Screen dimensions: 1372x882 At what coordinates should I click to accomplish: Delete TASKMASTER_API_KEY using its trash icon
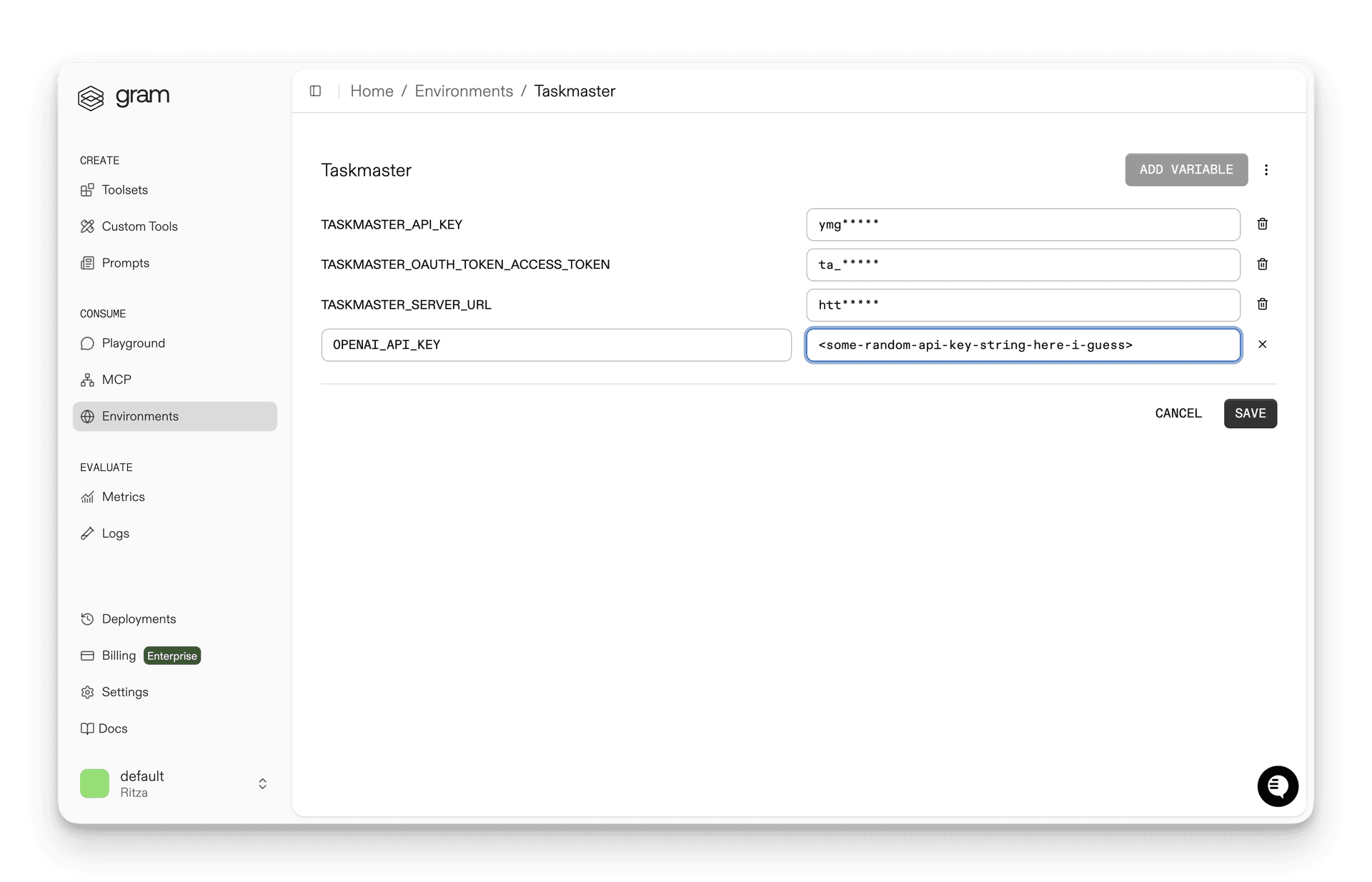[1262, 224]
